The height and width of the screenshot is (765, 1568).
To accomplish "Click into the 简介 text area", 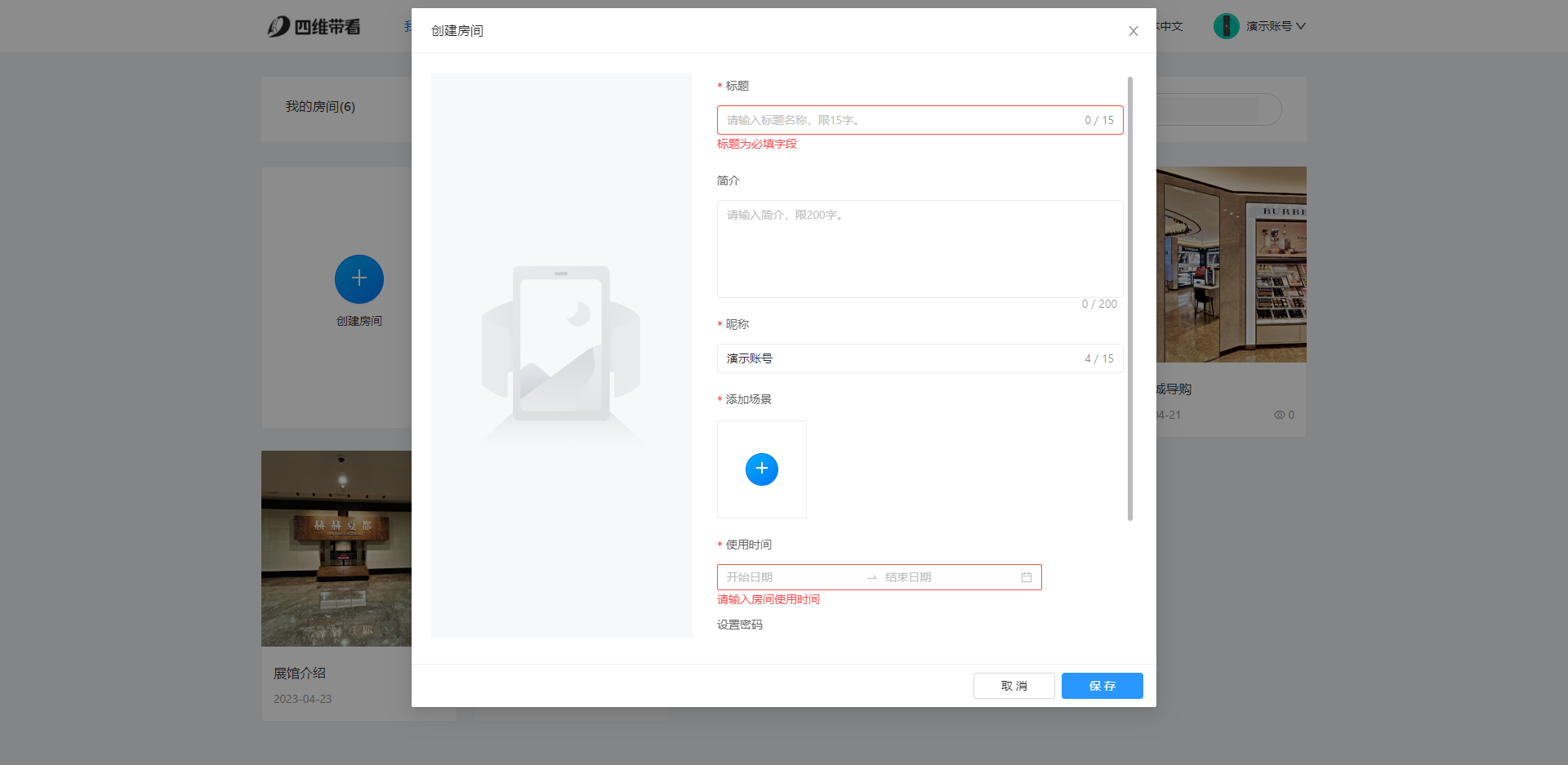I will pyautogui.click(x=919, y=249).
